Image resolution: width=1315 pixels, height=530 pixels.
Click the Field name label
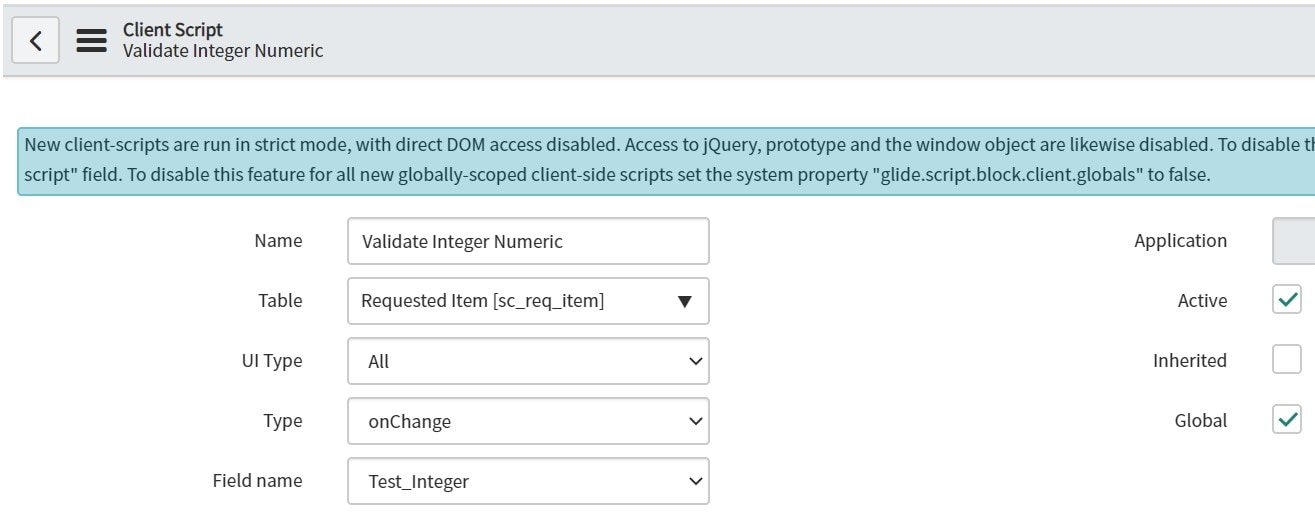coord(257,480)
